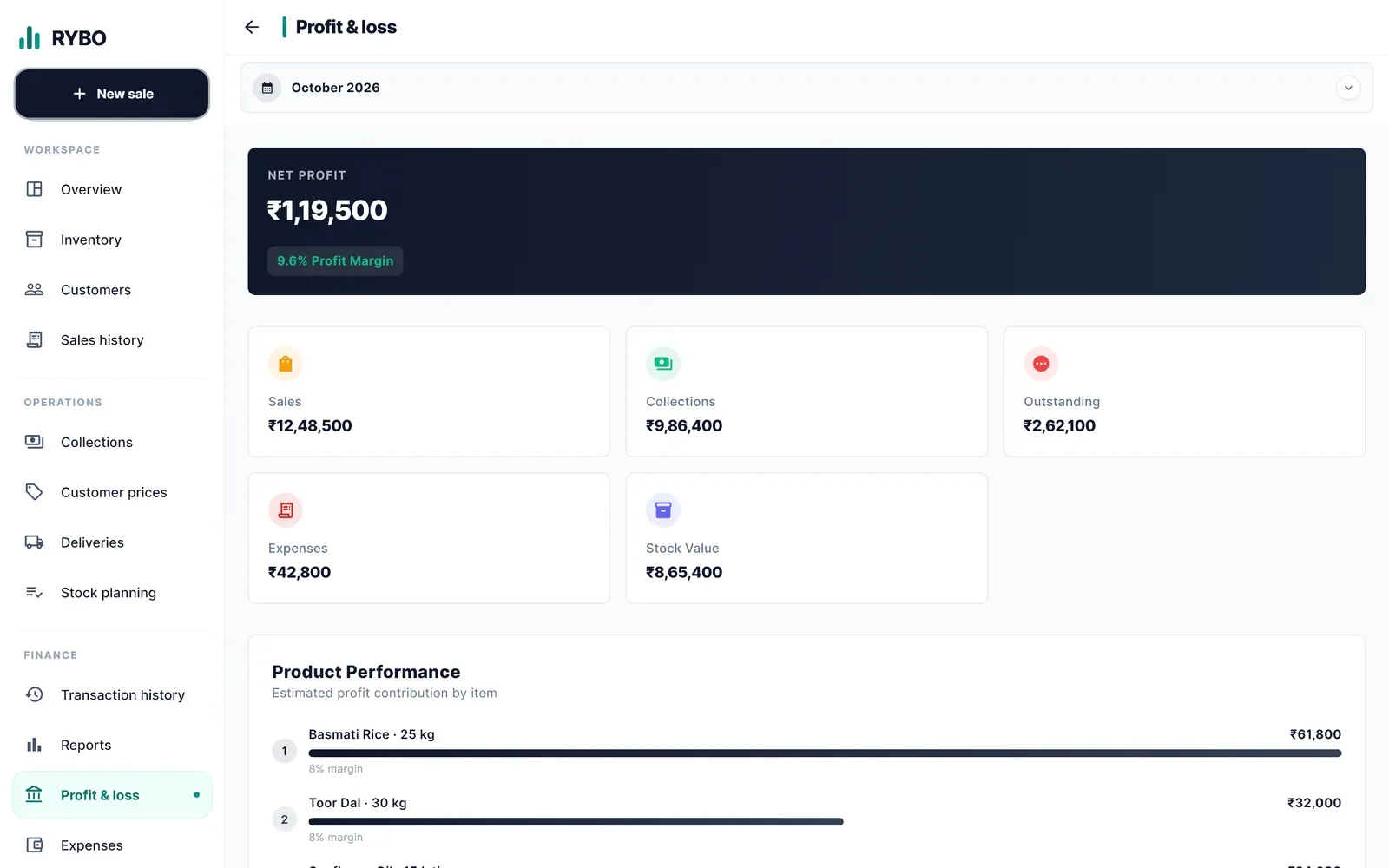Viewport: 1389px width, 868px height.
Task: Click the Basmati Rice · 25 kg row label
Action: click(372, 734)
